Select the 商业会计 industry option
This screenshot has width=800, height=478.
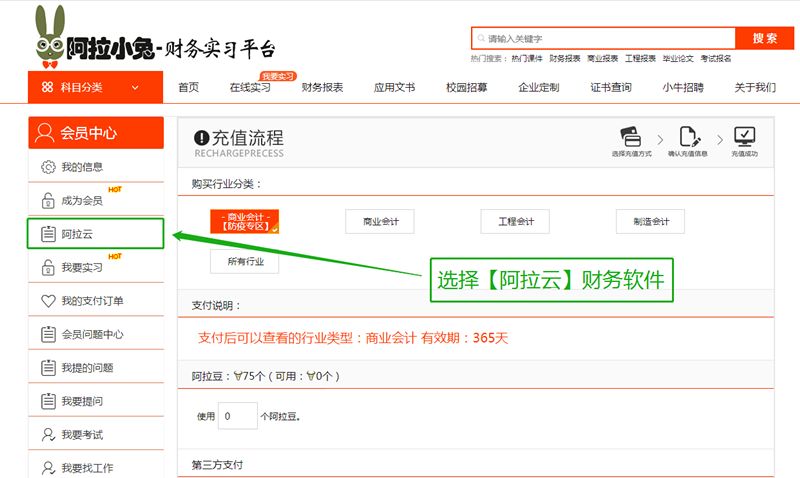(380, 221)
